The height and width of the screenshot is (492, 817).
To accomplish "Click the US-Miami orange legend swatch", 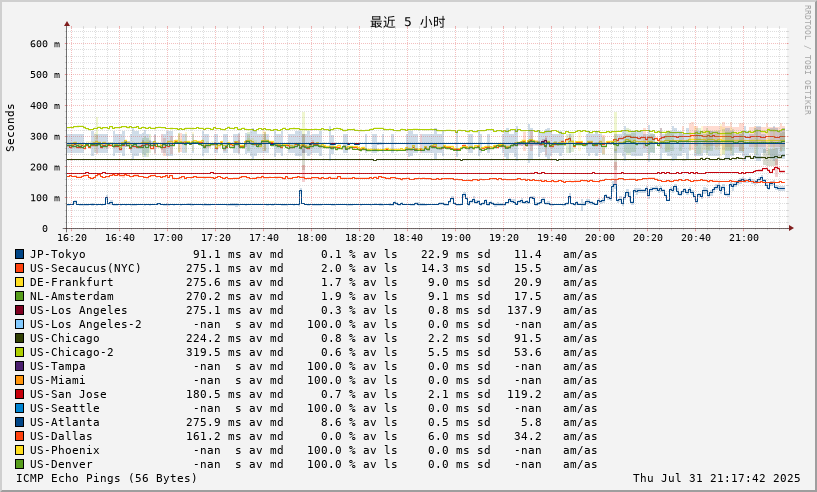I will point(19,380).
